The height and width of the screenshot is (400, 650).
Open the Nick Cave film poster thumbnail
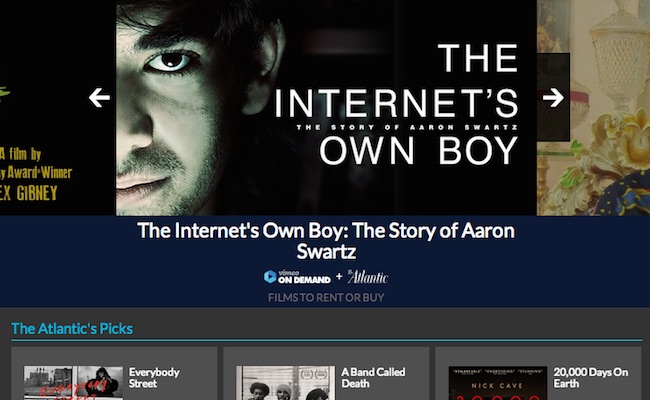point(498,383)
